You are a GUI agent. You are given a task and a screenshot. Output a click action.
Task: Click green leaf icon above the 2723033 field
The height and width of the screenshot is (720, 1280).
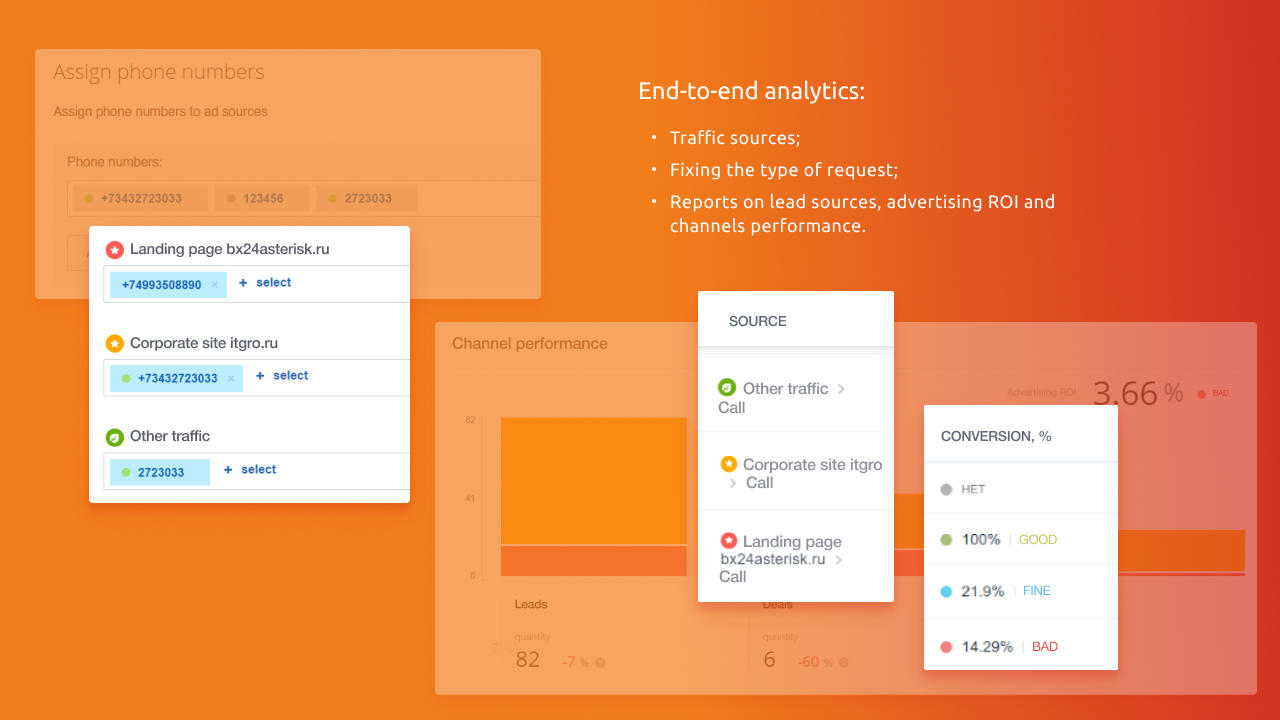click(x=115, y=437)
